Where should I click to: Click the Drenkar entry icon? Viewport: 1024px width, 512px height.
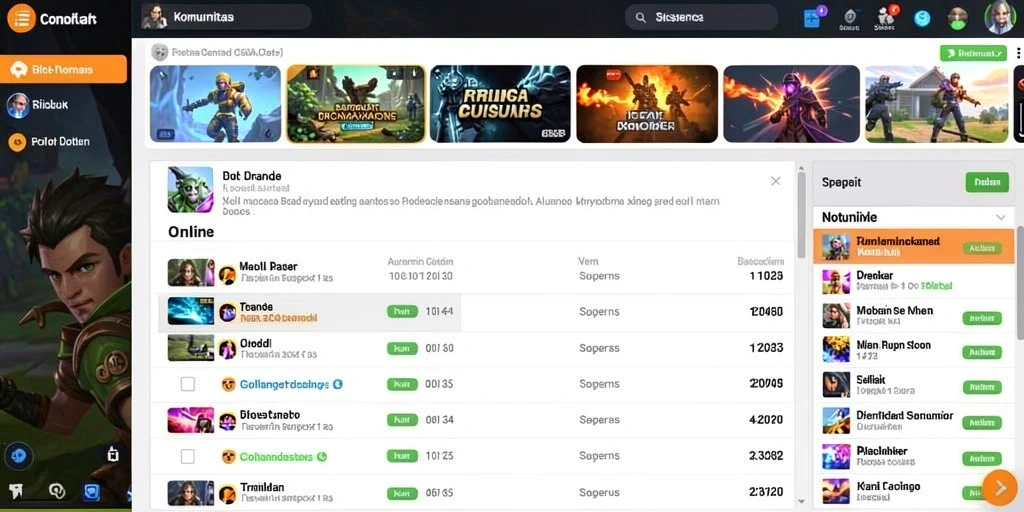tap(836, 281)
